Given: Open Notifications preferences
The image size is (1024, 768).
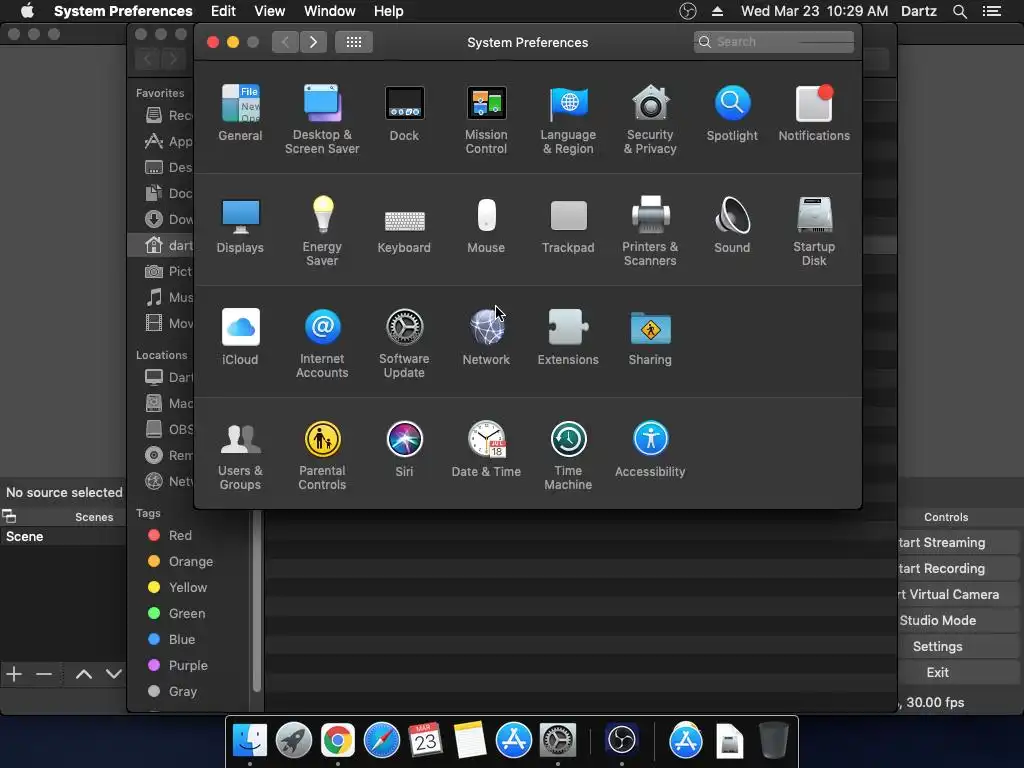Looking at the screenshot, I should pos(814,113).
